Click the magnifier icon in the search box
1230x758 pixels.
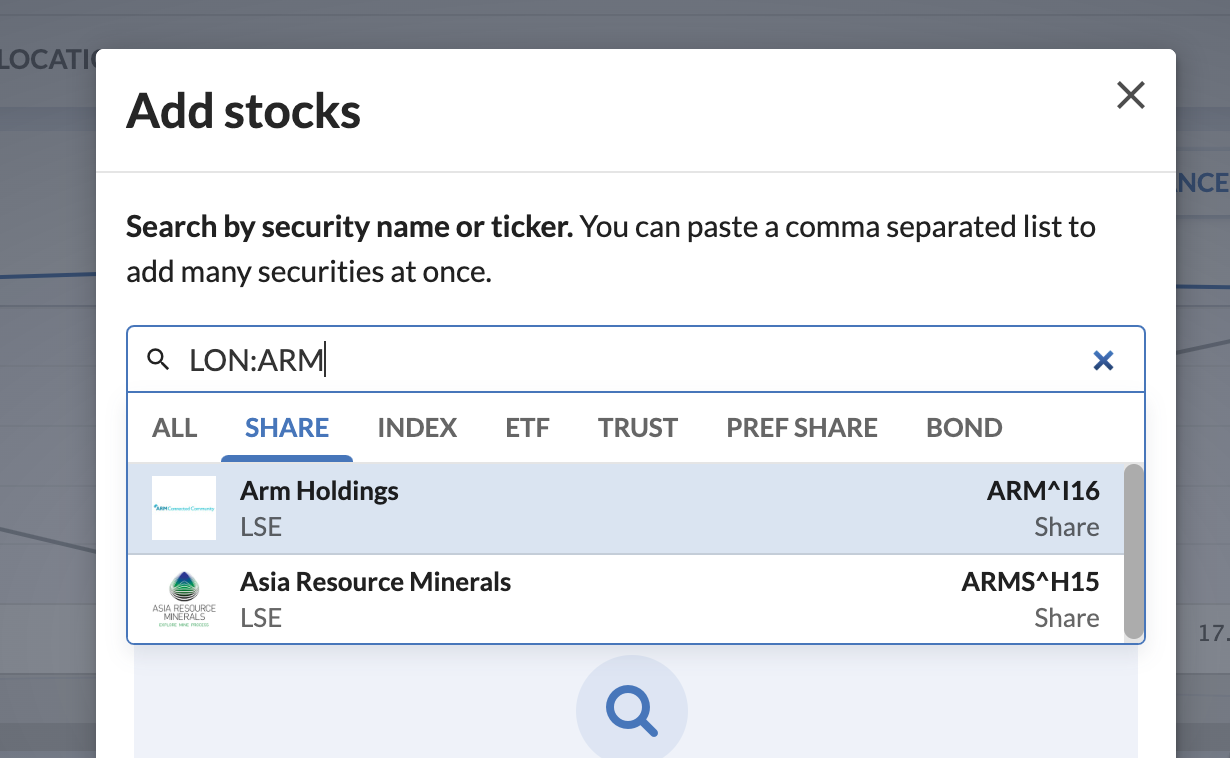(x=158, y=360)
